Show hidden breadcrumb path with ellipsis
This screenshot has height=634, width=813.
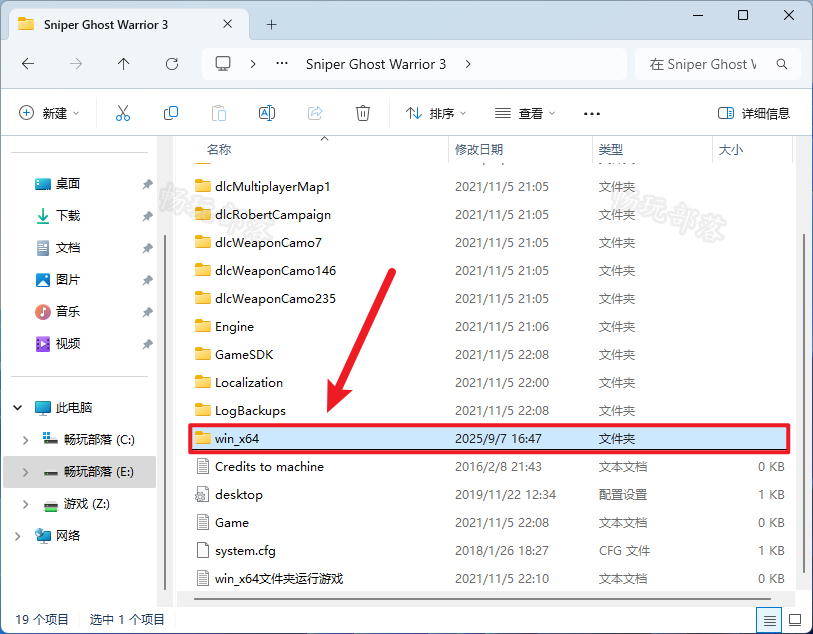[282, 64]
